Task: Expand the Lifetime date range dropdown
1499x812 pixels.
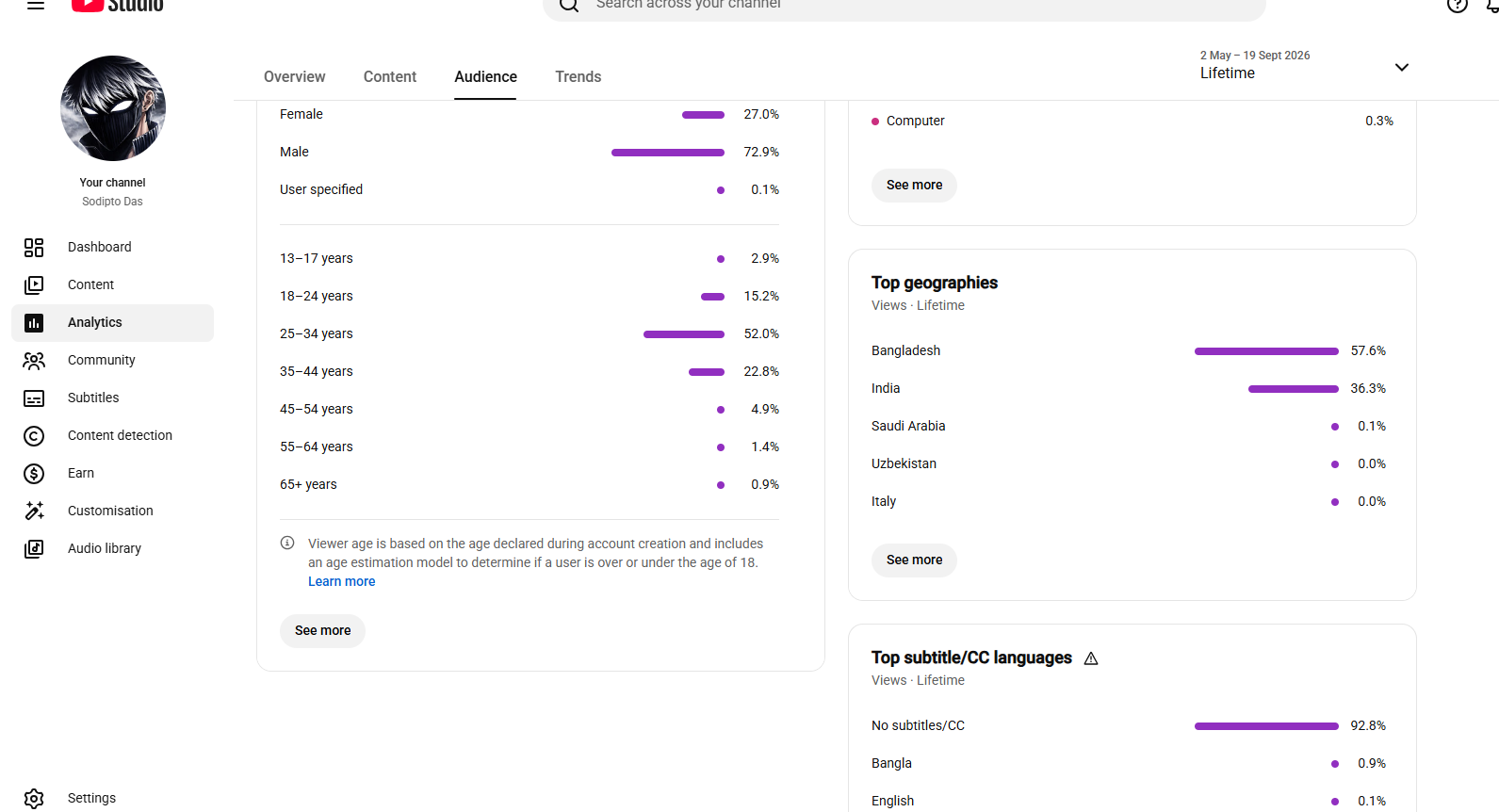Action: coord(1401,67)
